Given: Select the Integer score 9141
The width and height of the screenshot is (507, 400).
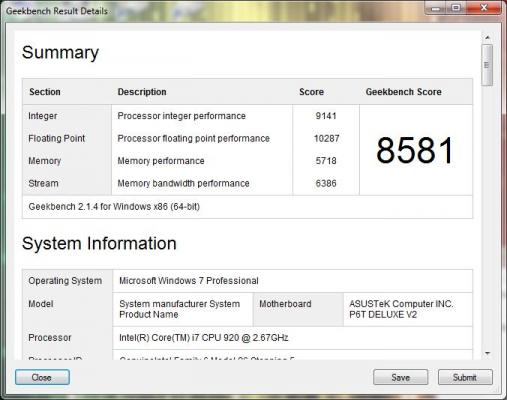Looking at the screenshot, I should pos(326,116).
